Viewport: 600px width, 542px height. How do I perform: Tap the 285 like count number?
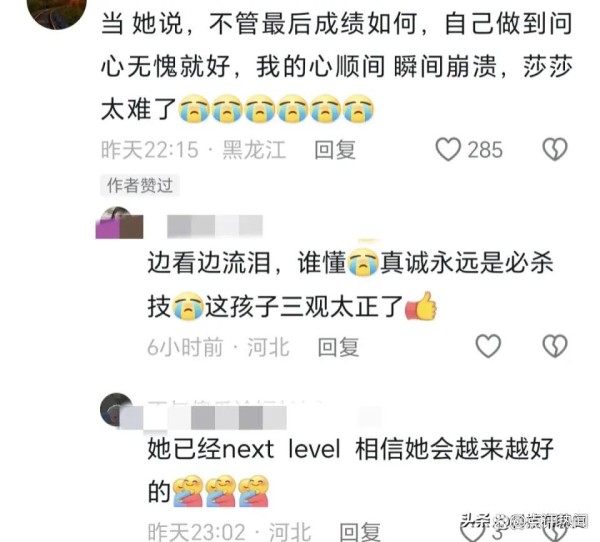485,150
